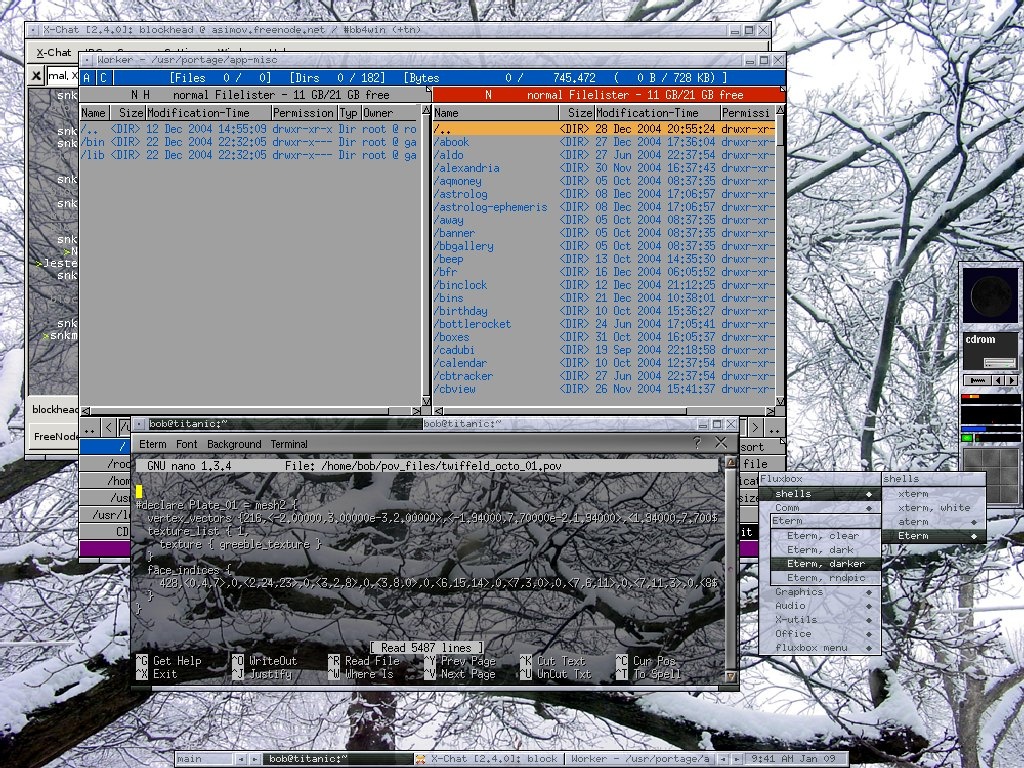This screenshot has height=768, width=1024.
Task: Open the Terminal menu in Eterm
Action: coord(289,444)
